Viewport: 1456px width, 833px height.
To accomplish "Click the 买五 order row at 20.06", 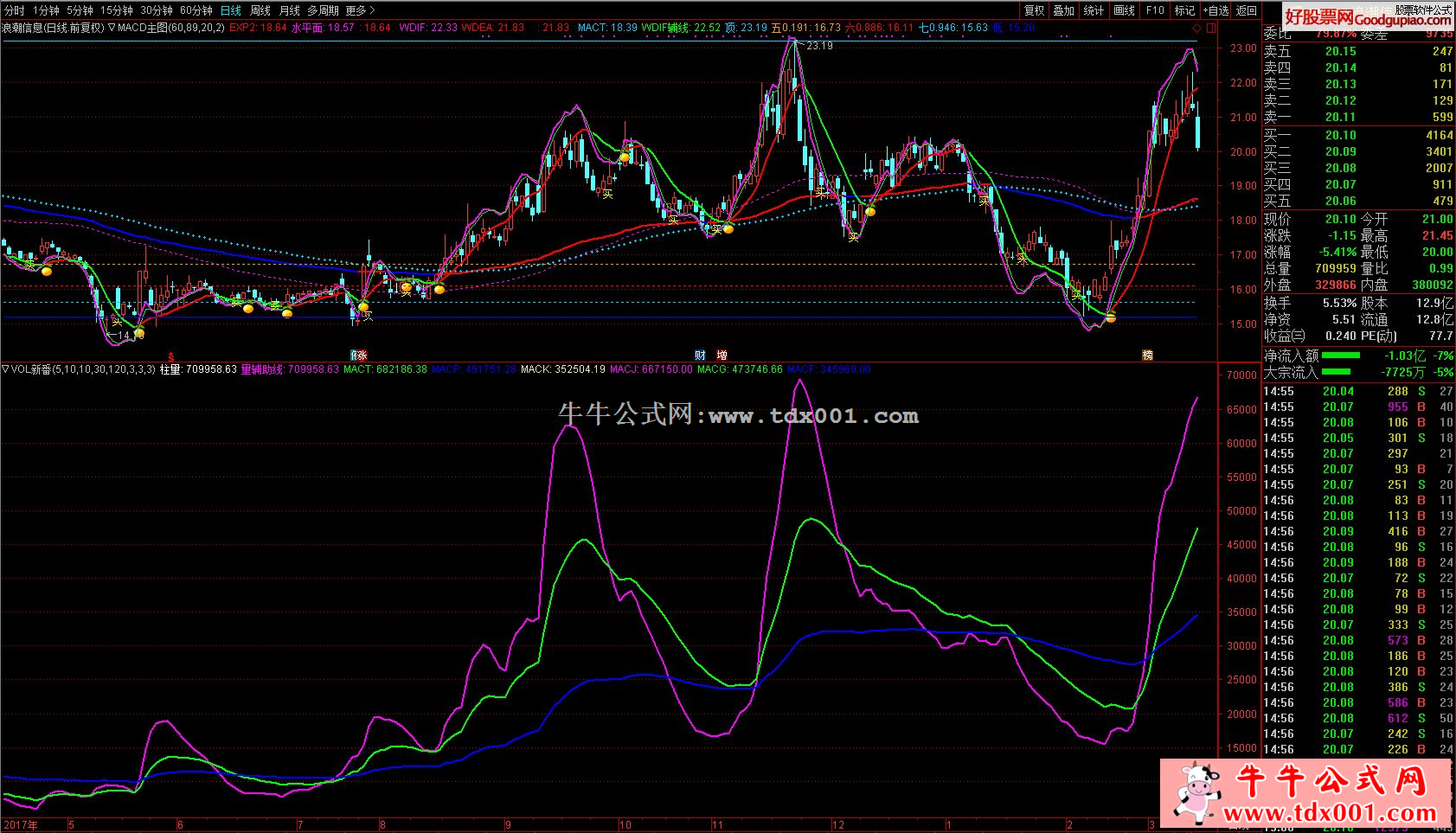I will pyautogui.click(x=1358, y=201).
